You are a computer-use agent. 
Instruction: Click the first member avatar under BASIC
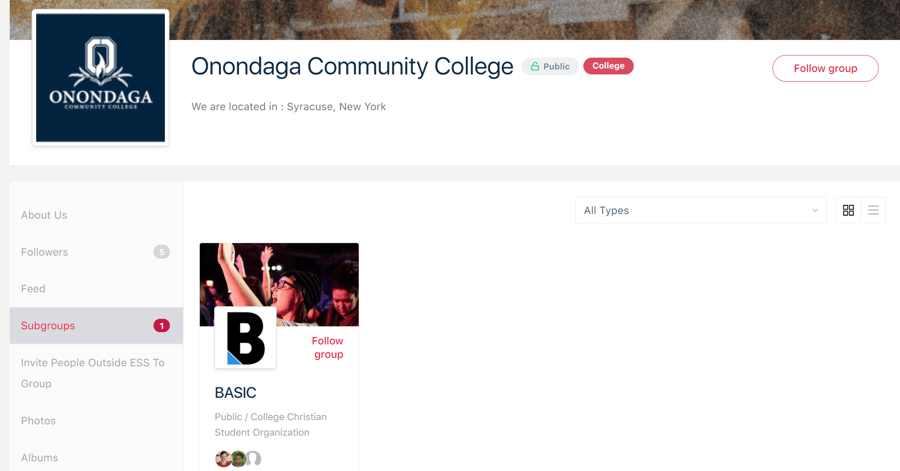[x=223, y=459]
